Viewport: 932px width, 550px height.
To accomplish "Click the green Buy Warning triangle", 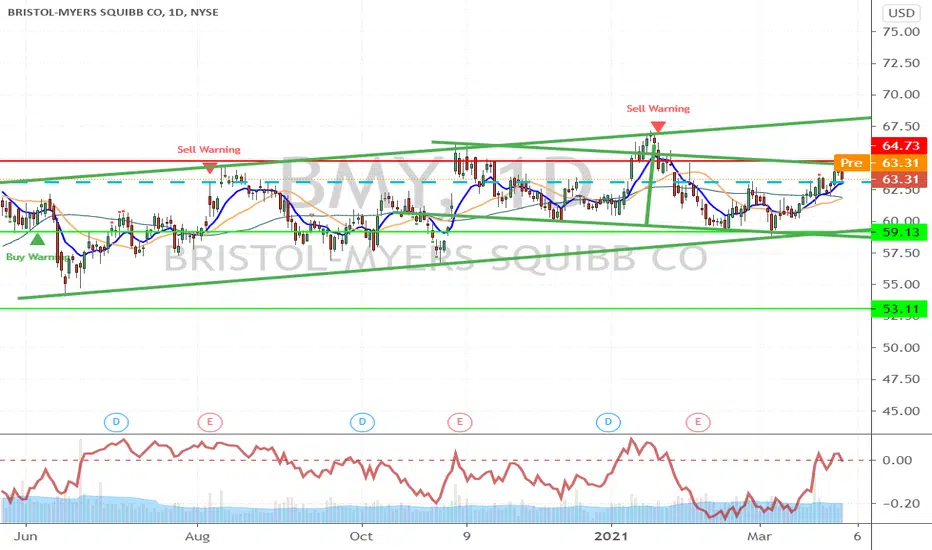I will coord(37,239).
